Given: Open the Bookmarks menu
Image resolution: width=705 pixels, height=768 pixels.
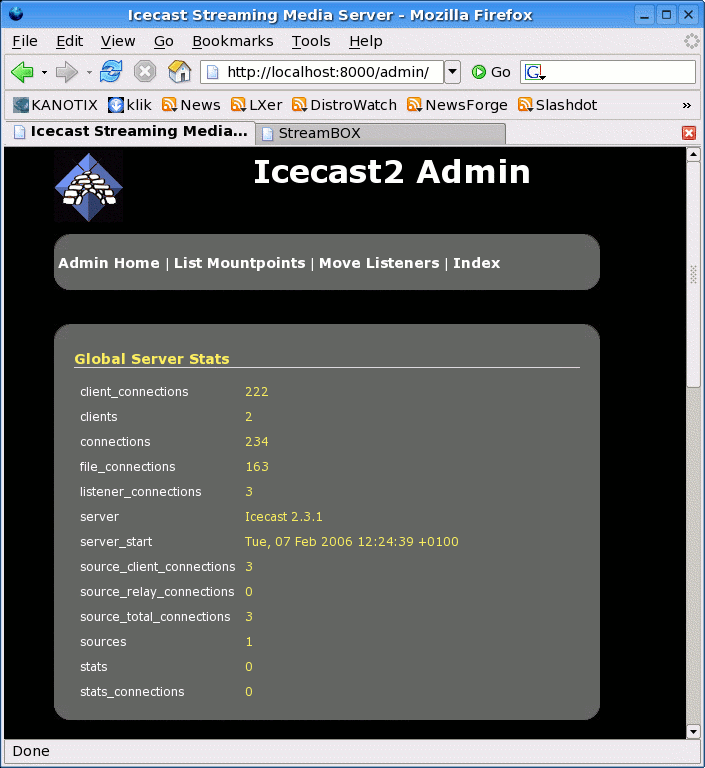Looking at the screenshot, I should click(x=233, y=41).
